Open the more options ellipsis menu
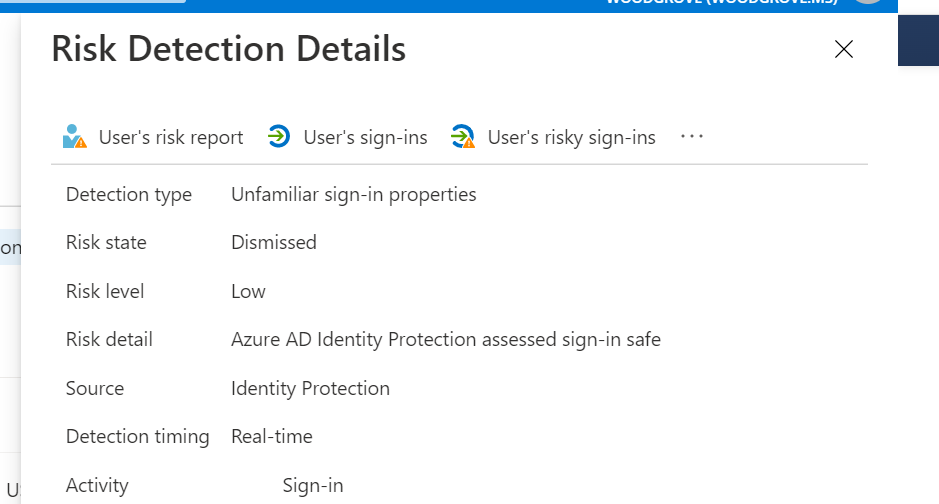The width and height of the screenshot is (939, 504). pyautogui.click(x=692, y=136)
